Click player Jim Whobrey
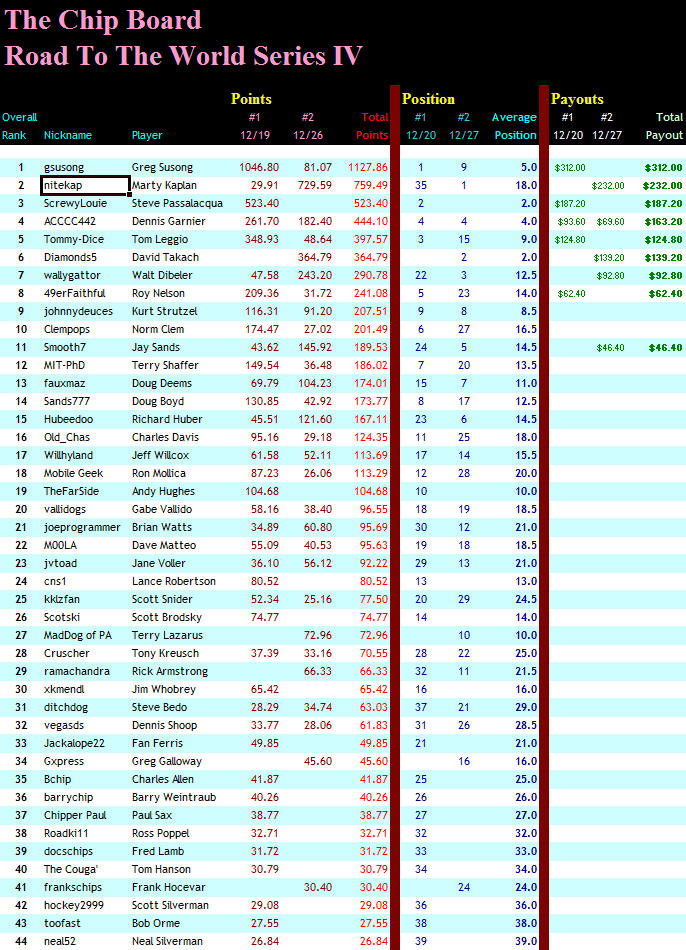 [x=164, y=689]
